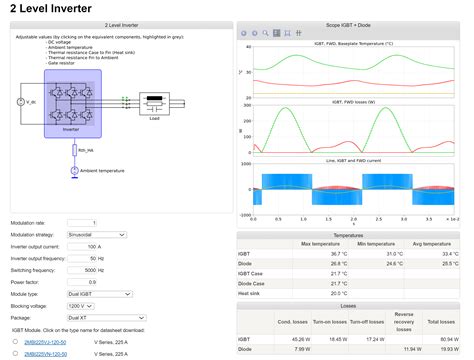Click Diode reverse recovery losses 11.94 W

point(412,349)
